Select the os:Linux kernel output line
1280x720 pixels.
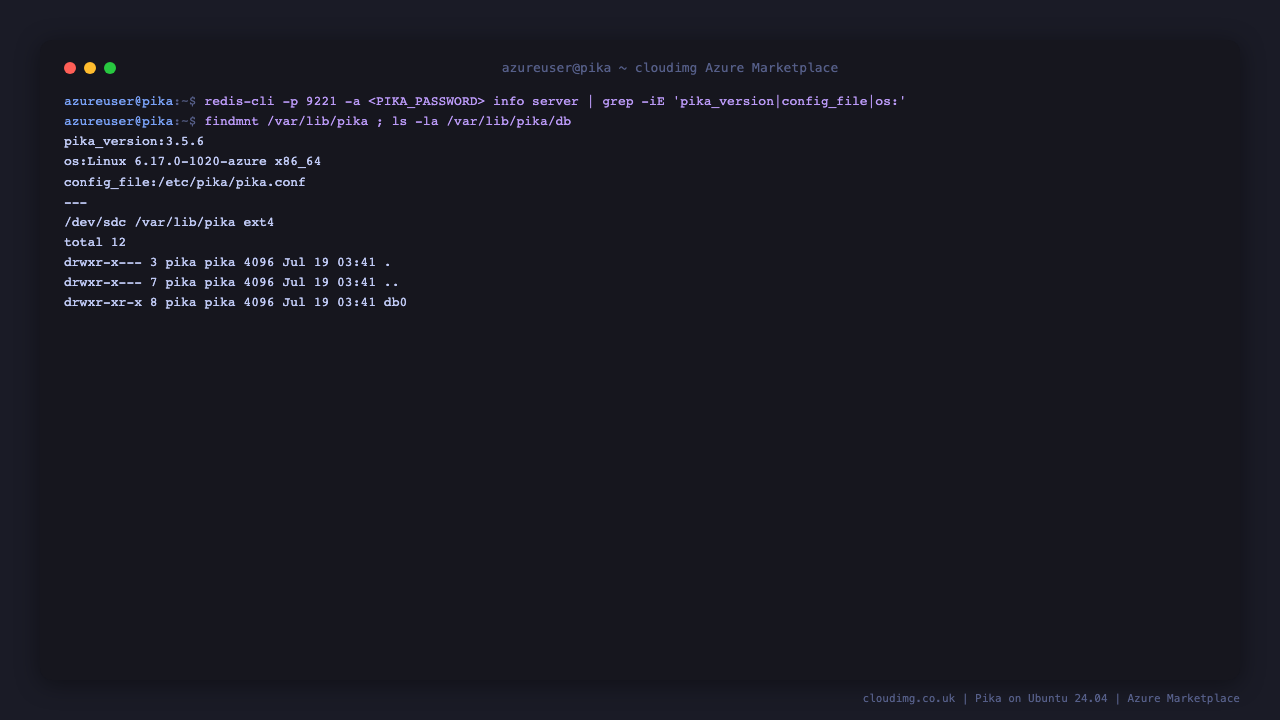coord(192,162)
